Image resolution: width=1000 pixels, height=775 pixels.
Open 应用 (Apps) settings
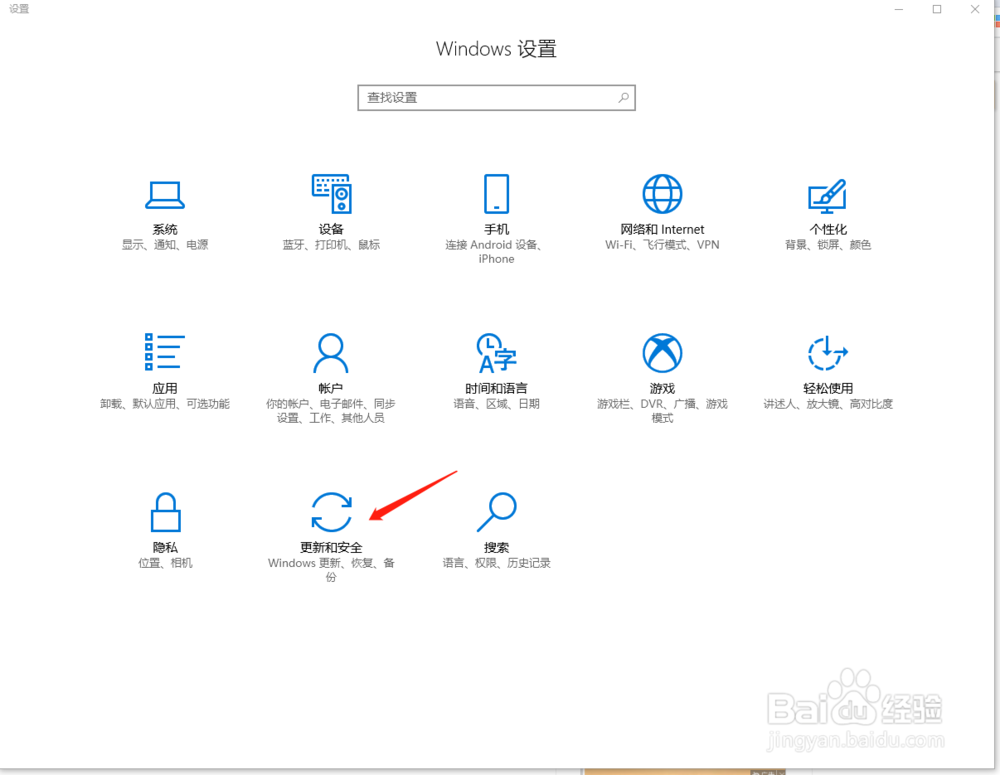tap(165, 372)
